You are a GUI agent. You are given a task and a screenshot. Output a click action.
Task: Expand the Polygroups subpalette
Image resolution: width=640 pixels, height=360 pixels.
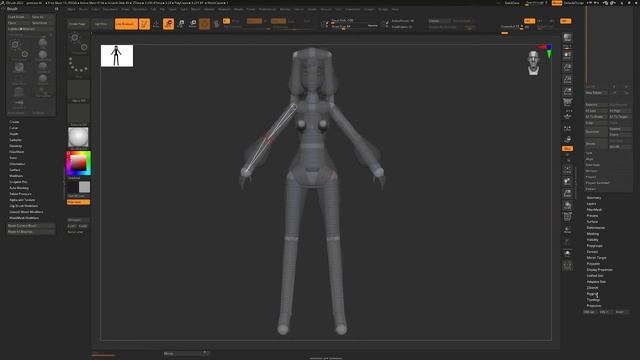pyautogui.click(x=595, y=246)
